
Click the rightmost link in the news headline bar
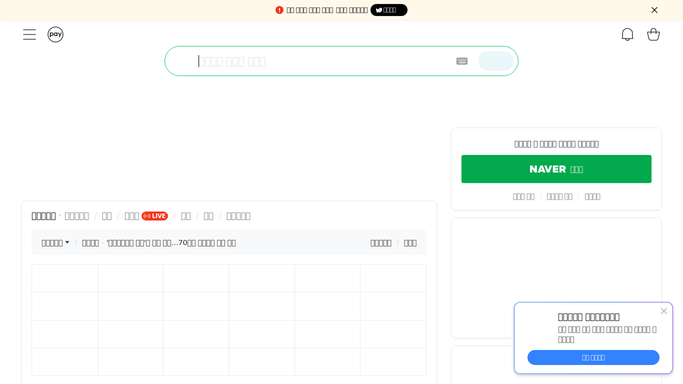click(x=410, y=243)
